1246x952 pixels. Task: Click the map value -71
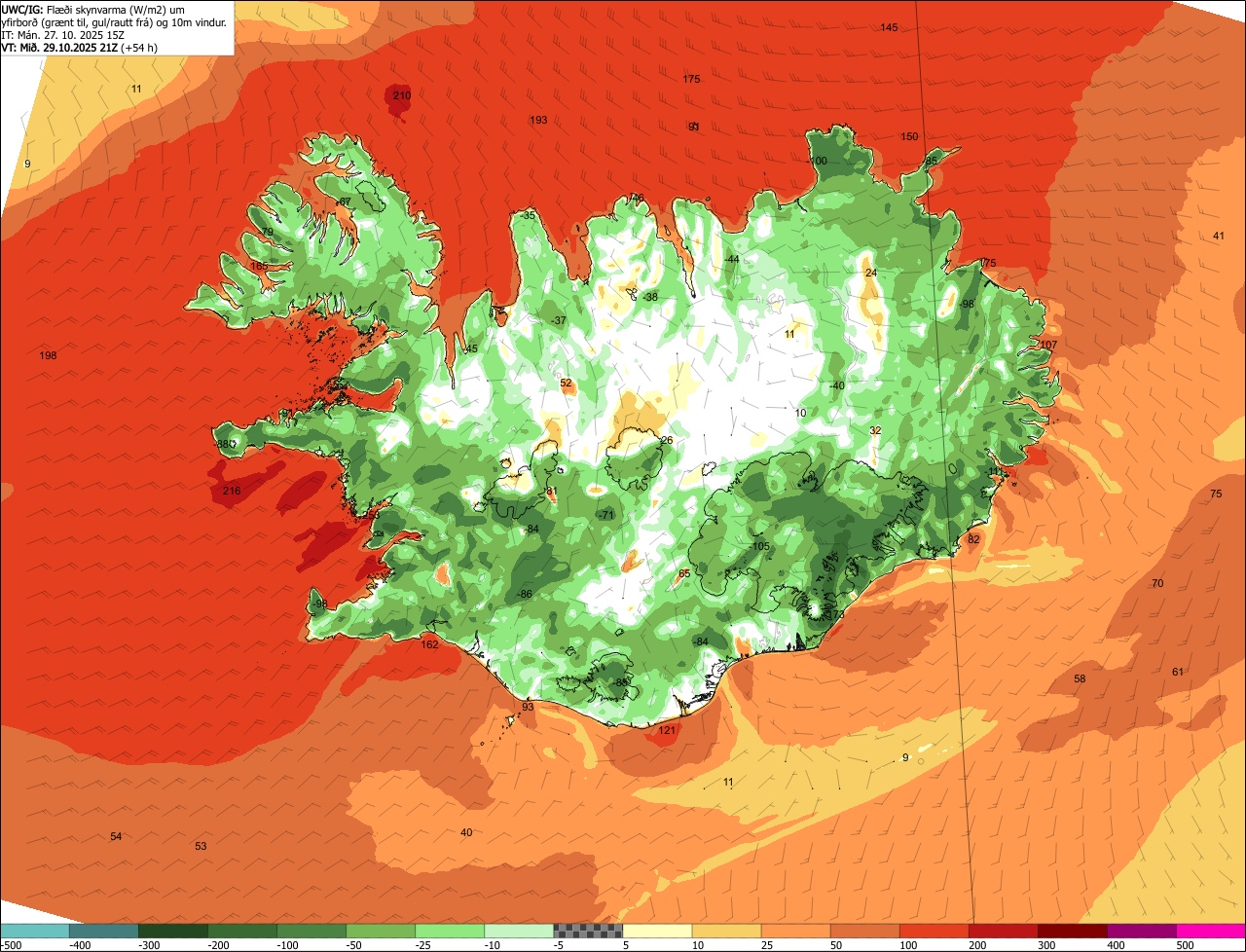[x=606, y=514]
